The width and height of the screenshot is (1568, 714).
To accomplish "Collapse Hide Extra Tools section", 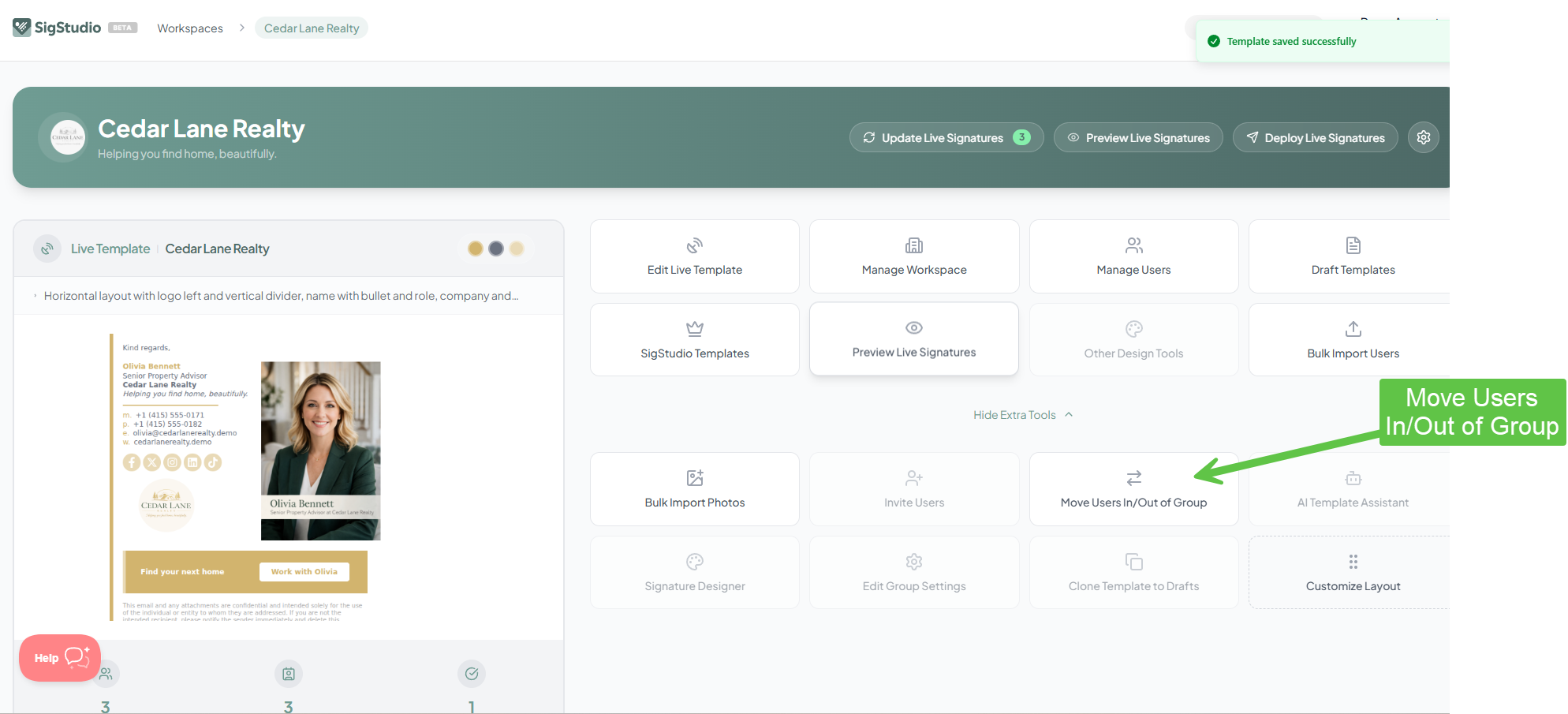I will click(1023, 415).
